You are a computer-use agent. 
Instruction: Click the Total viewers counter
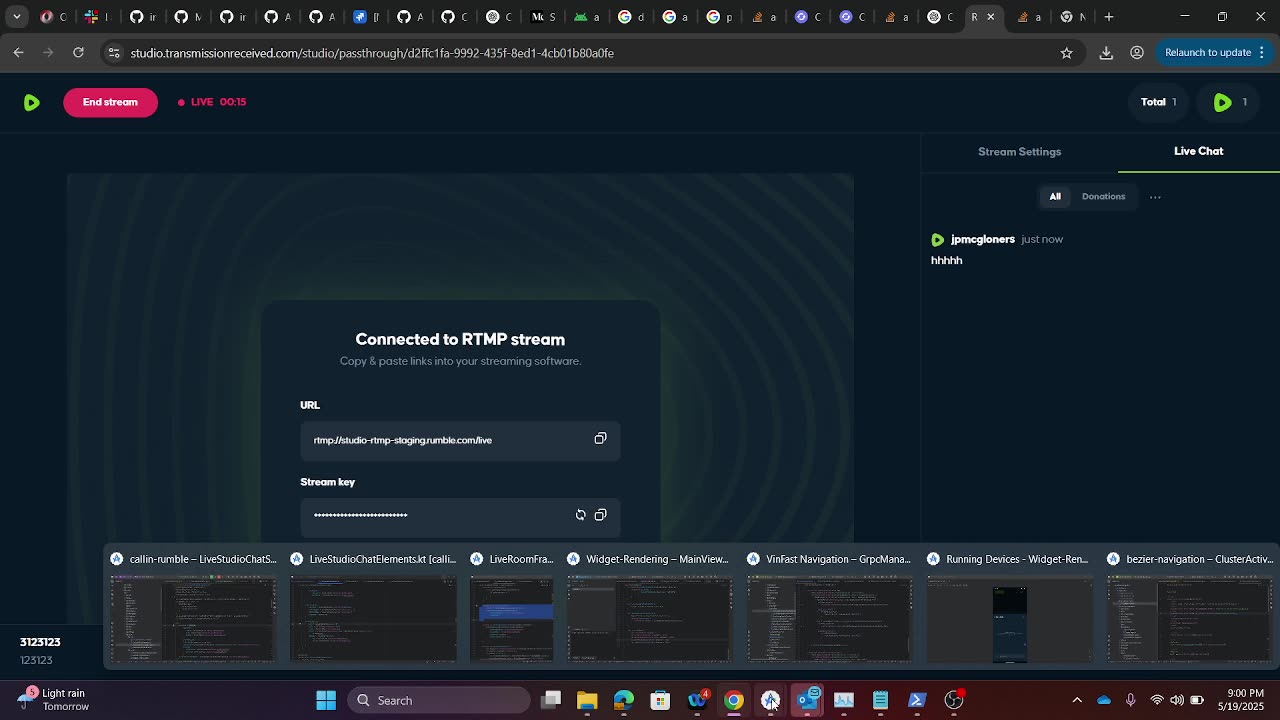(1158, 102)
